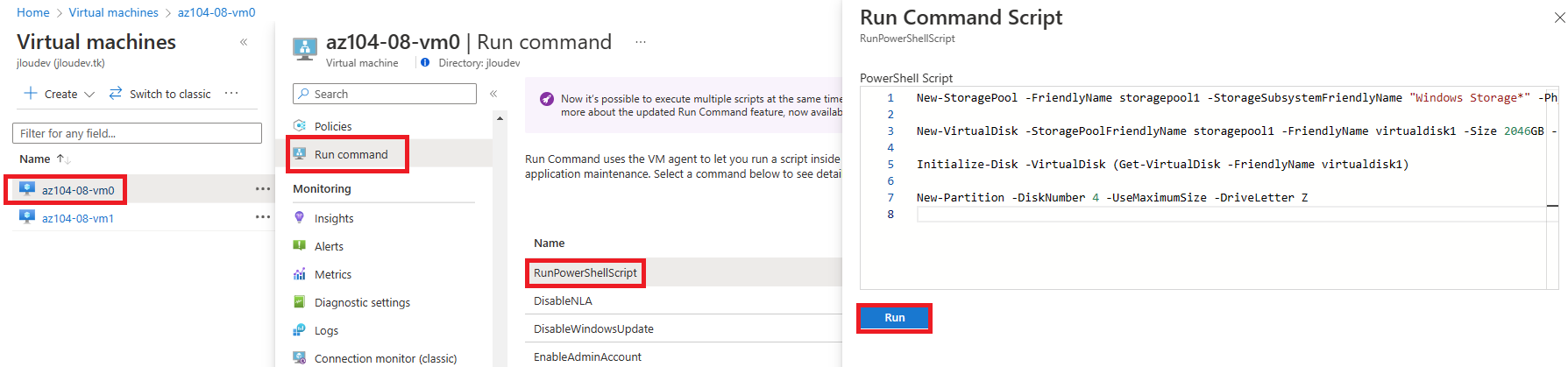Click the Run command icon
Viewport: 1568px width, 367px height.
coord(300,153)
